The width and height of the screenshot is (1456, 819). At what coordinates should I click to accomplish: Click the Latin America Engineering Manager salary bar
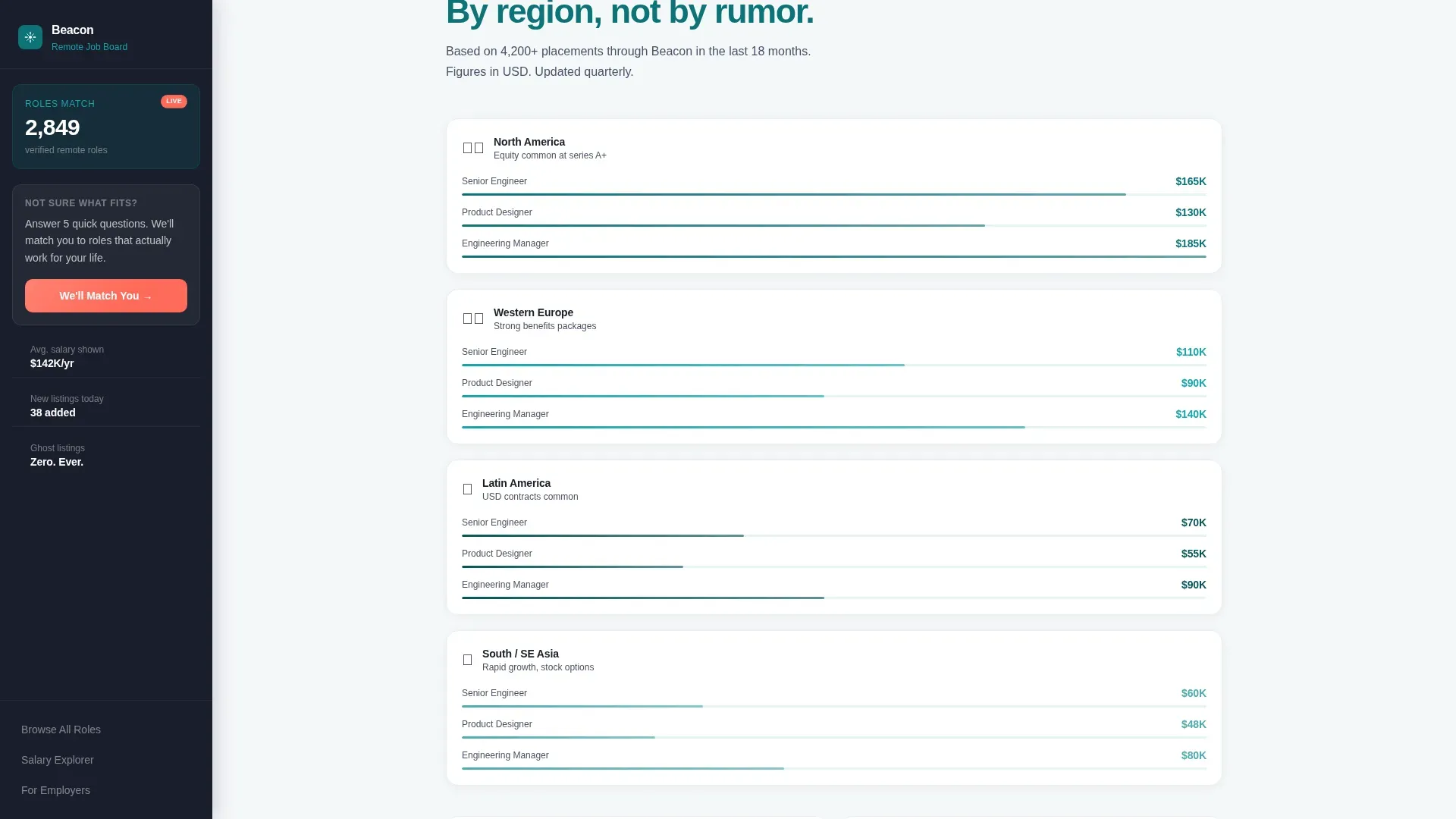(834, 598)
